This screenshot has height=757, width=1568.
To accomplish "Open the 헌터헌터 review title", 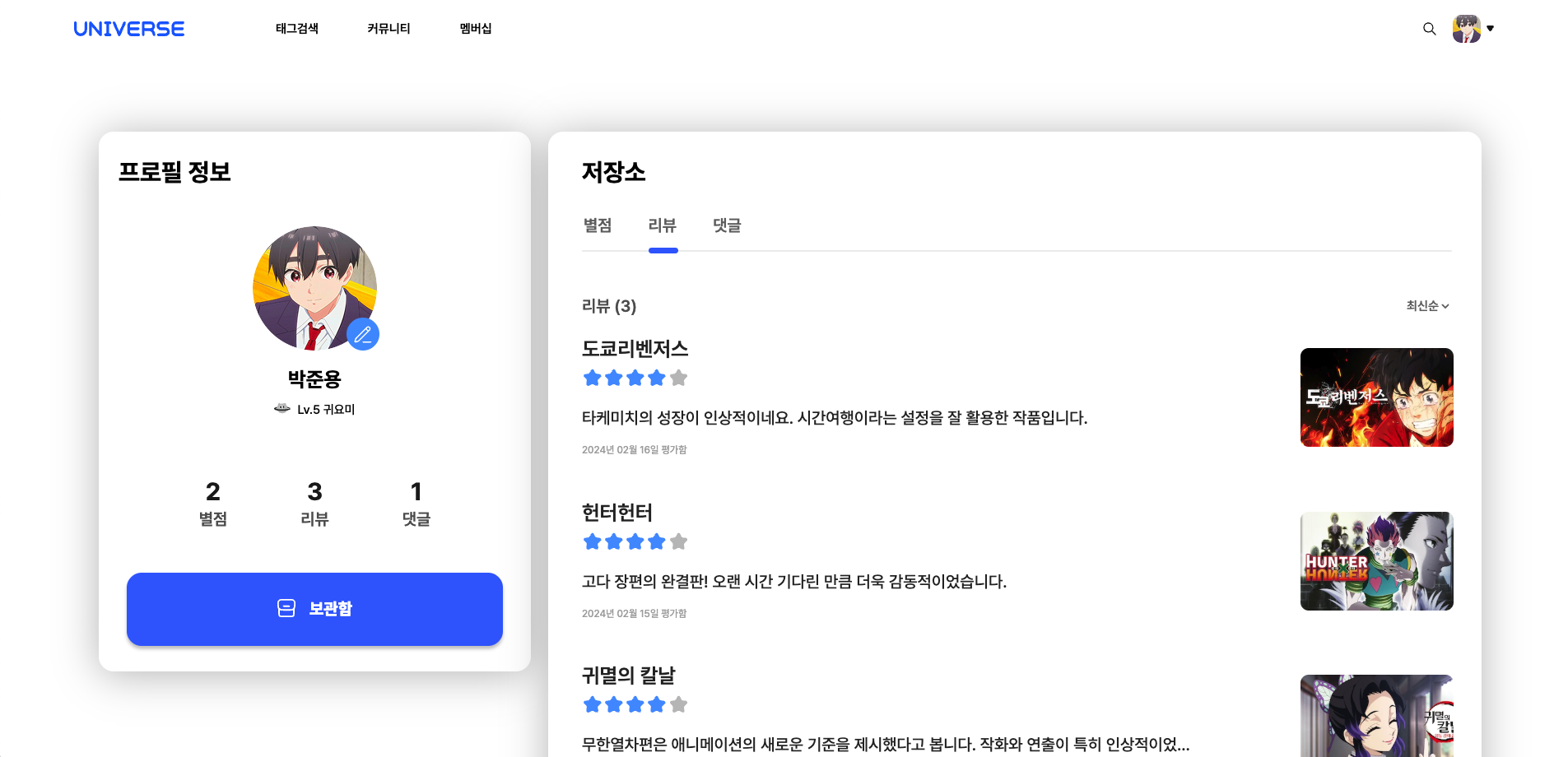I will click(x=617, y=513).
